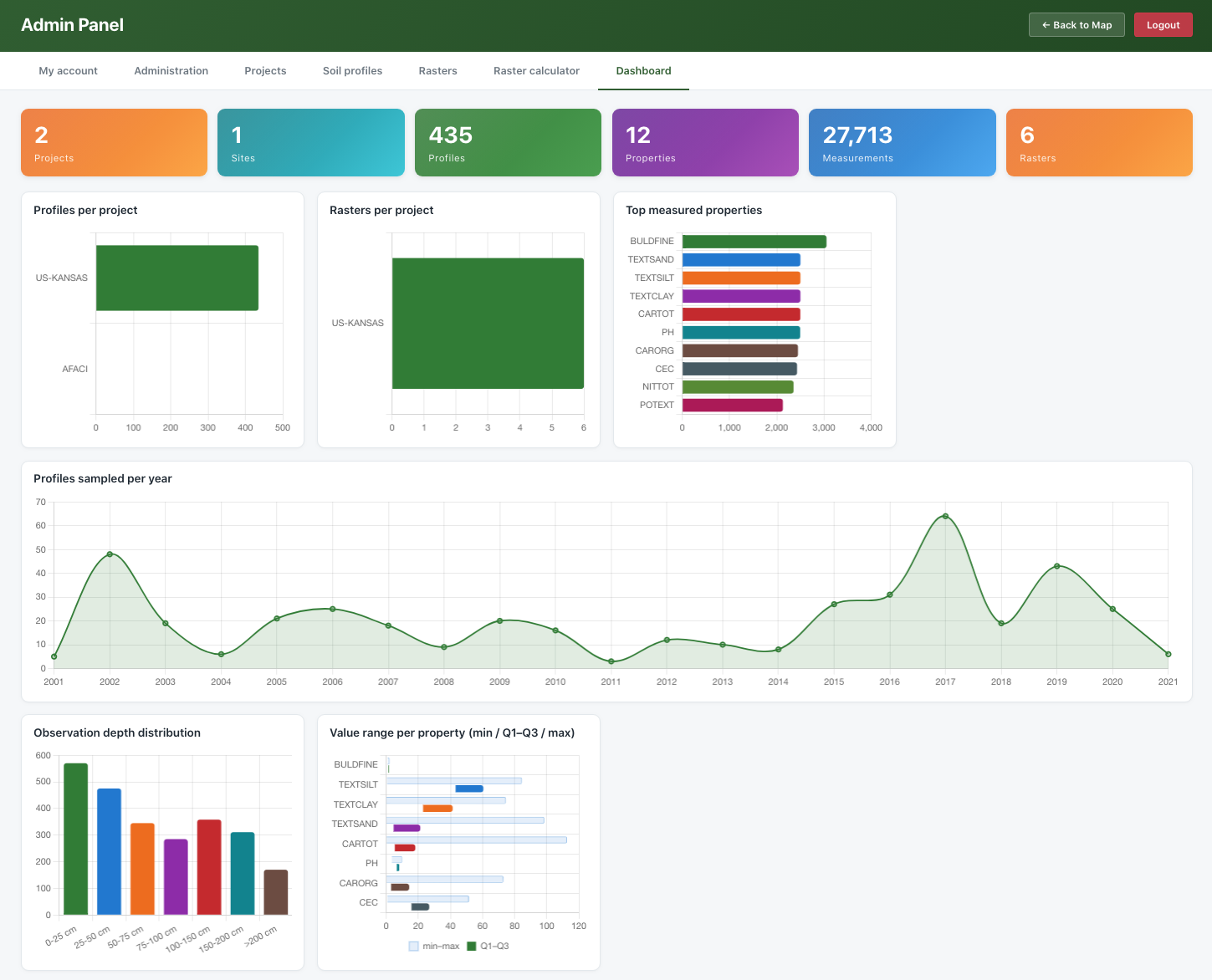Select the blue 25-50 cm depth bar

click(110, 851)
